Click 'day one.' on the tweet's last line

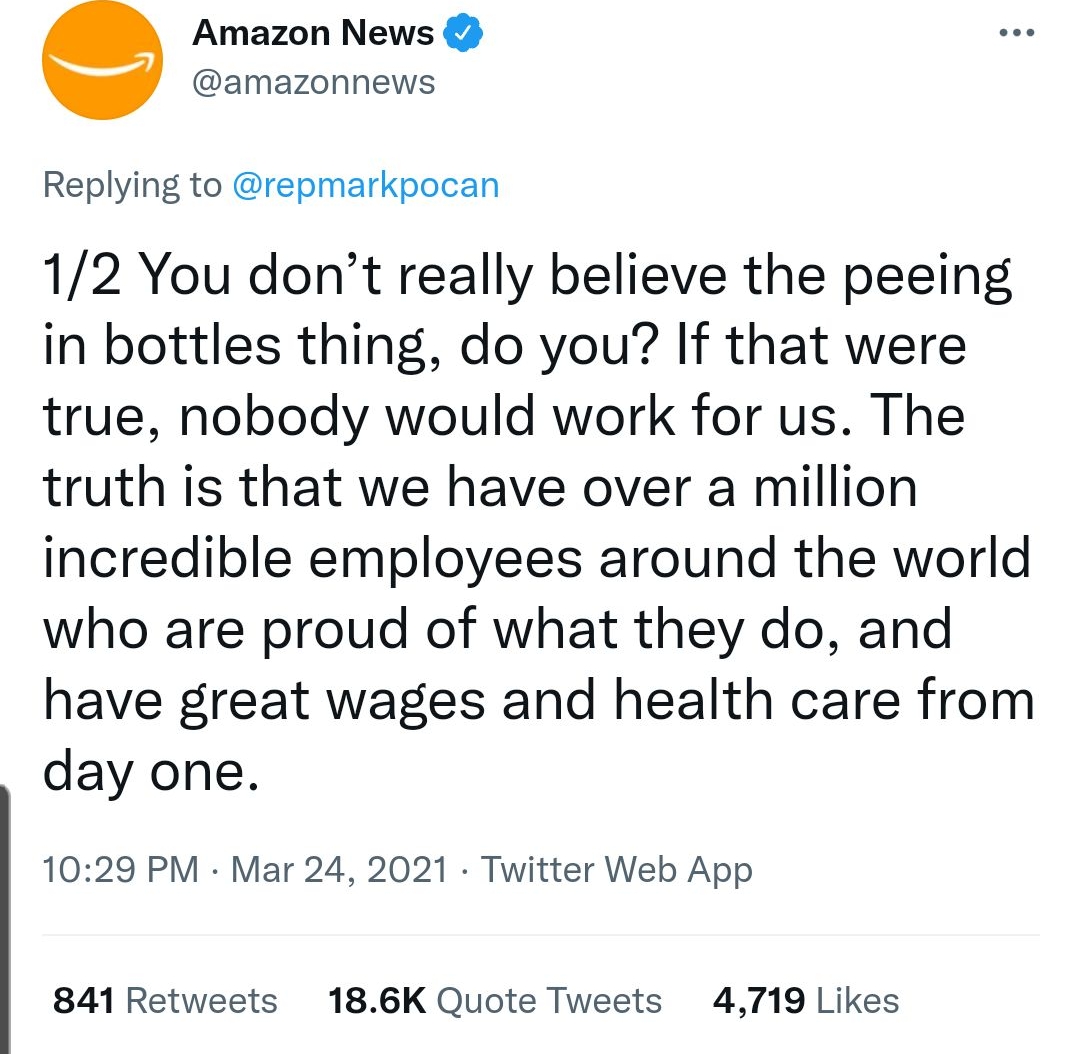pyautogui.click(x=152, y=772)
